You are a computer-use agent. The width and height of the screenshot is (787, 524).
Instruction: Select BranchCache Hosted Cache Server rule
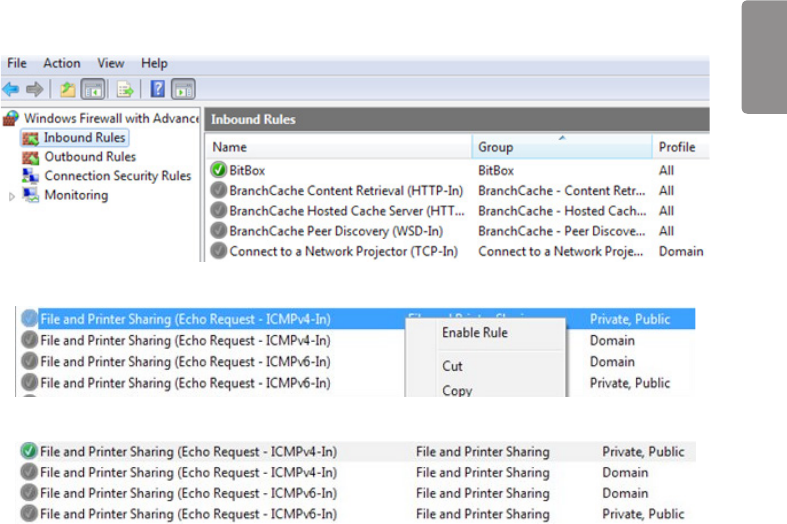tap(347, 211)
